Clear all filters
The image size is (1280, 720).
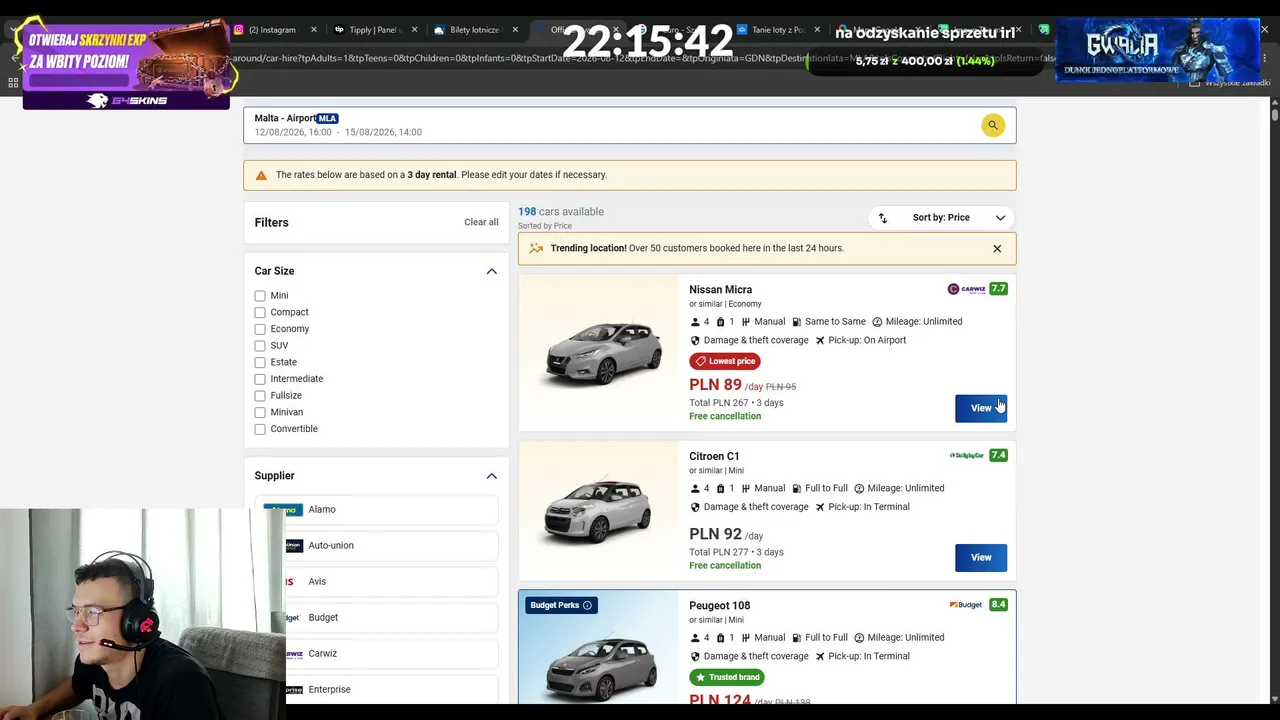point(481,222)
